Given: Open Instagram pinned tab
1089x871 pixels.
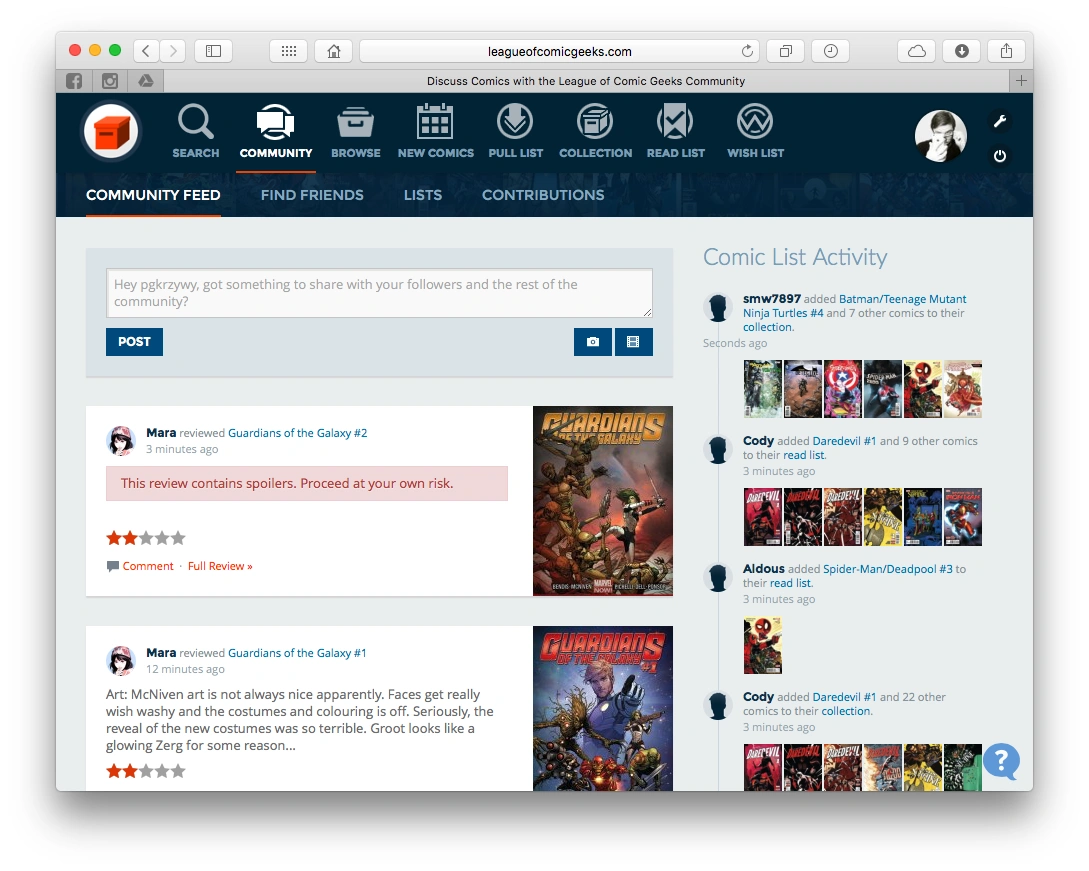Looking at the screenshot, I should tap(110, 81).
